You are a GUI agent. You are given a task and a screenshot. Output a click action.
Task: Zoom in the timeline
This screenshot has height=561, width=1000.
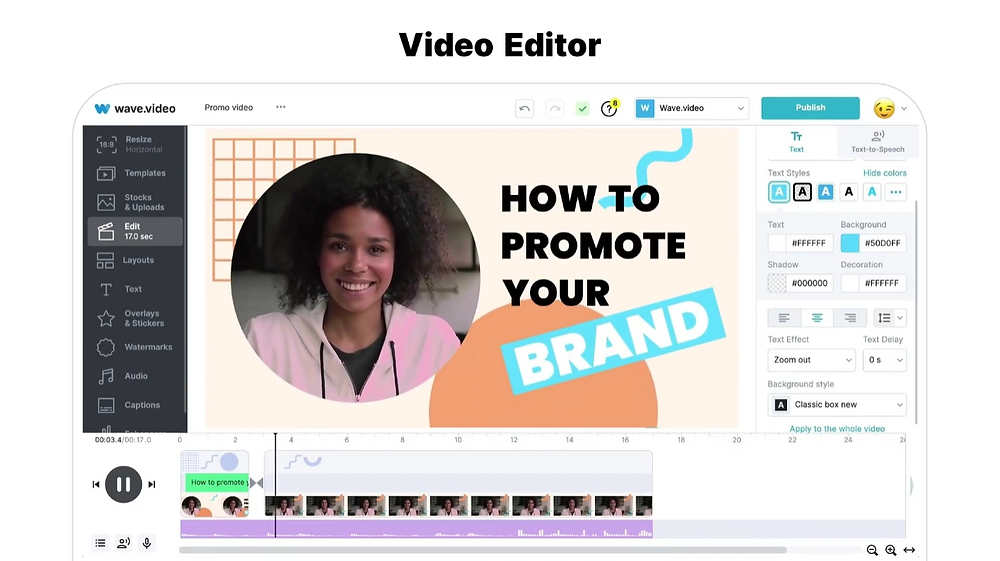[890, 550]
